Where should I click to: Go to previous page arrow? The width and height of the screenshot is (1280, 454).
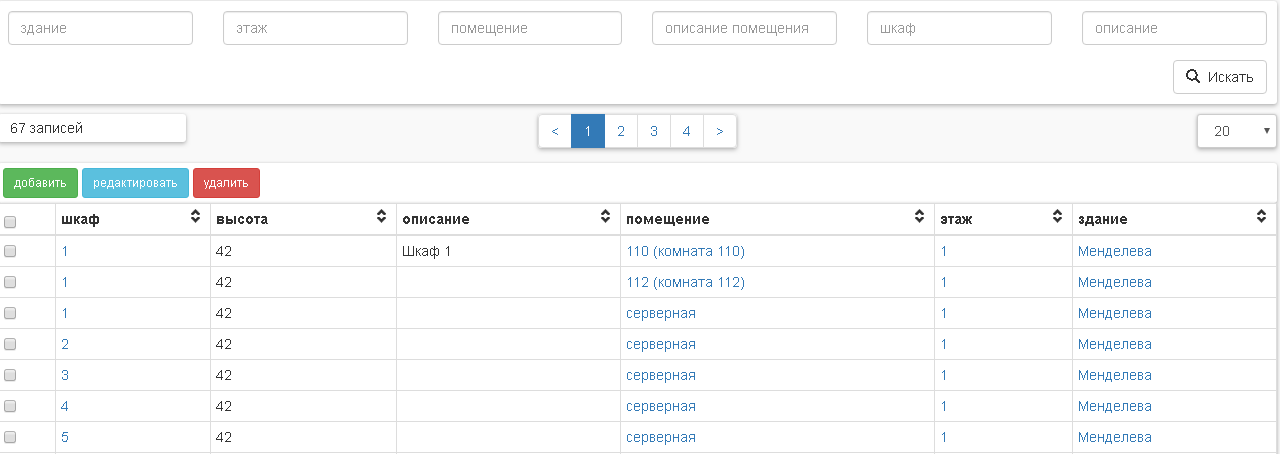(555, 131)
